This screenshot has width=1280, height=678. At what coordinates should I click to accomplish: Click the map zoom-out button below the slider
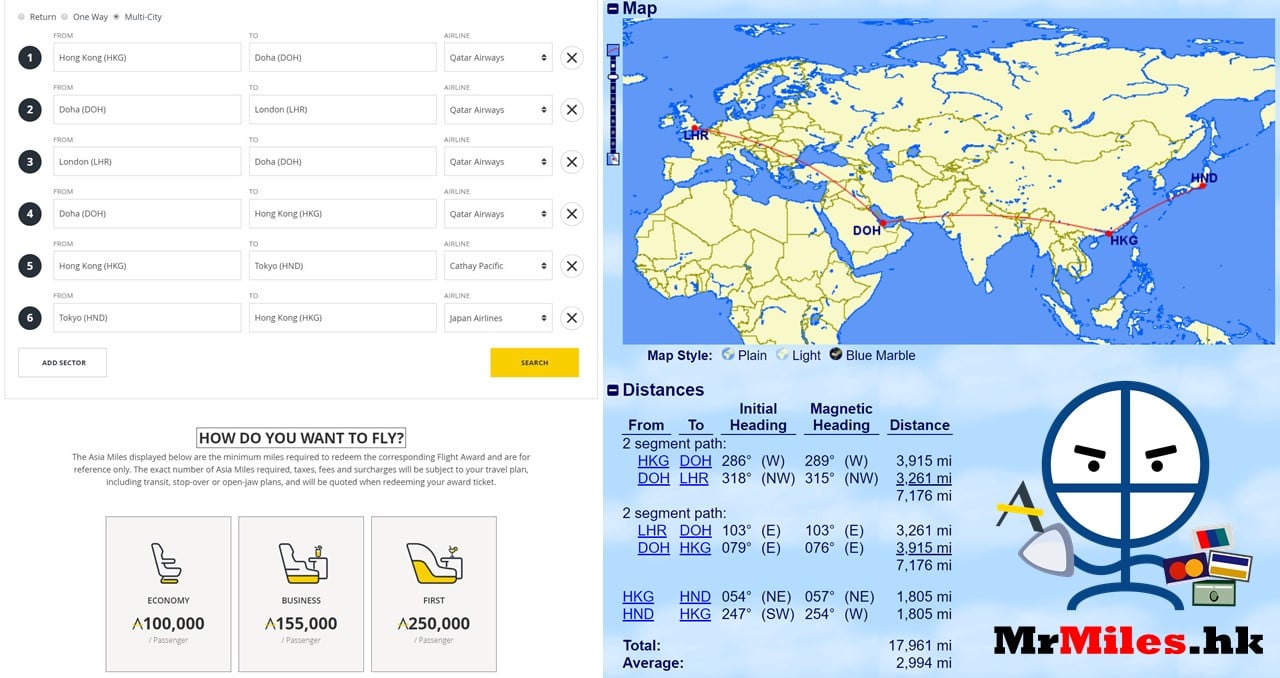click(x=613, y=158)
